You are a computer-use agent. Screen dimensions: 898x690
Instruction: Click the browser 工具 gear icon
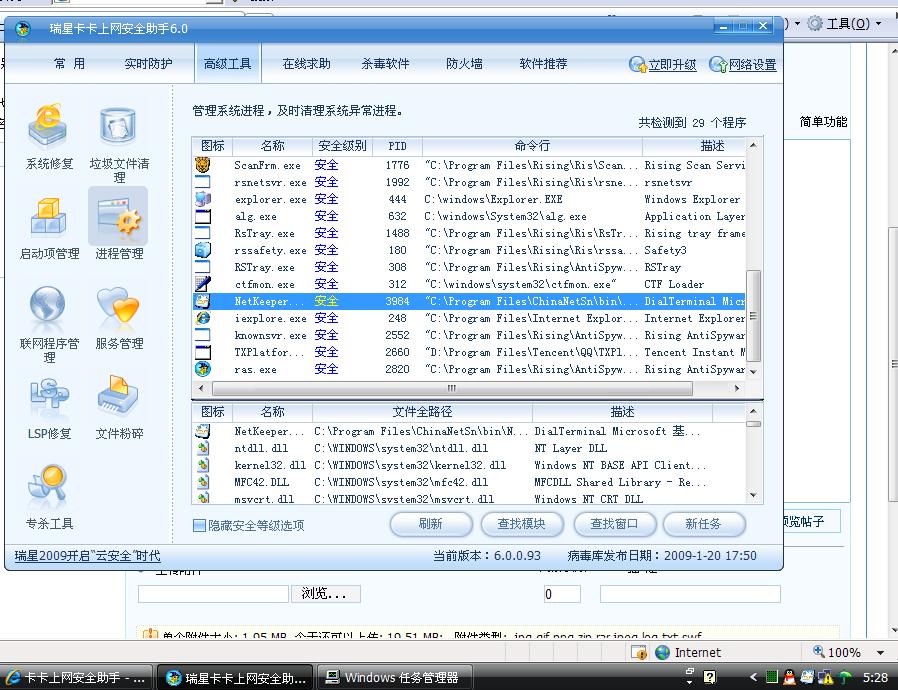point(814,23)
